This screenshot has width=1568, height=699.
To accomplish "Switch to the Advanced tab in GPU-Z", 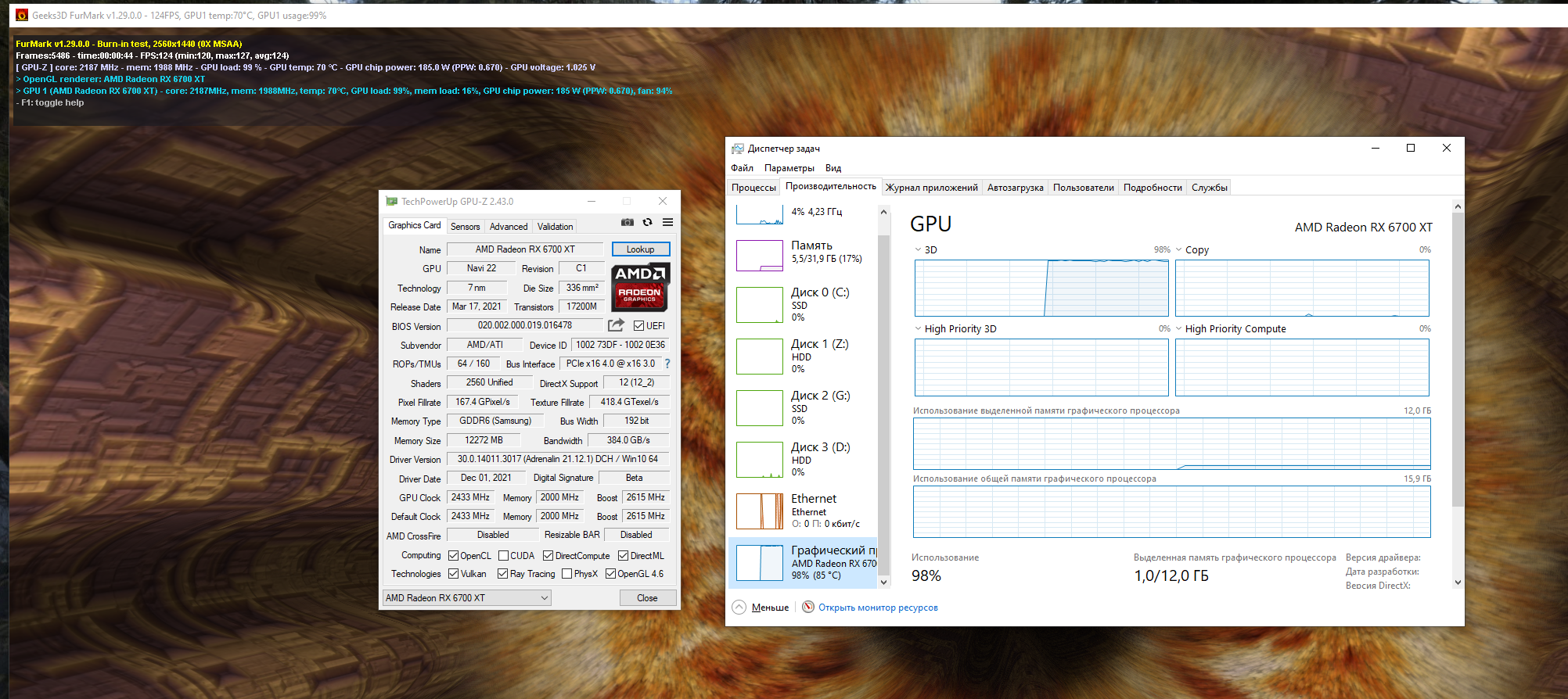I will pos(509,227).
